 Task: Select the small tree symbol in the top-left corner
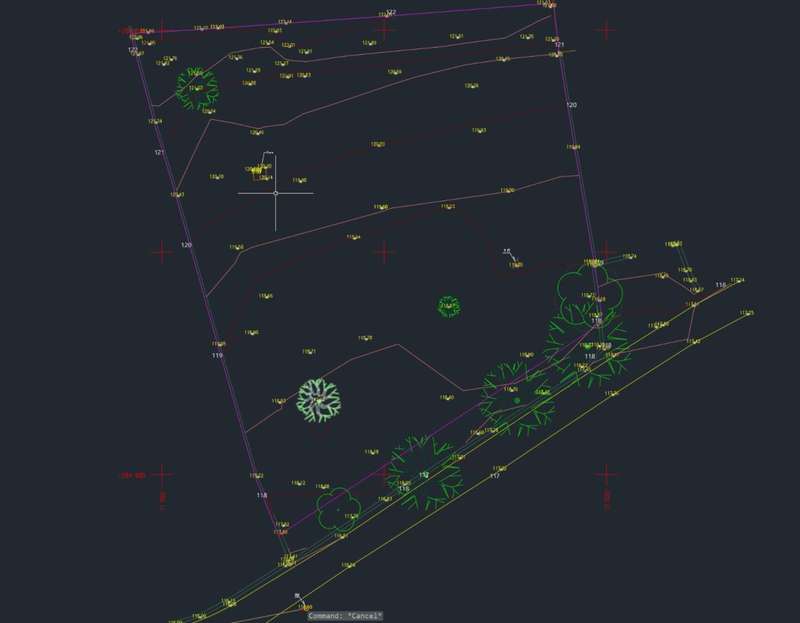[x=197, y=86]
